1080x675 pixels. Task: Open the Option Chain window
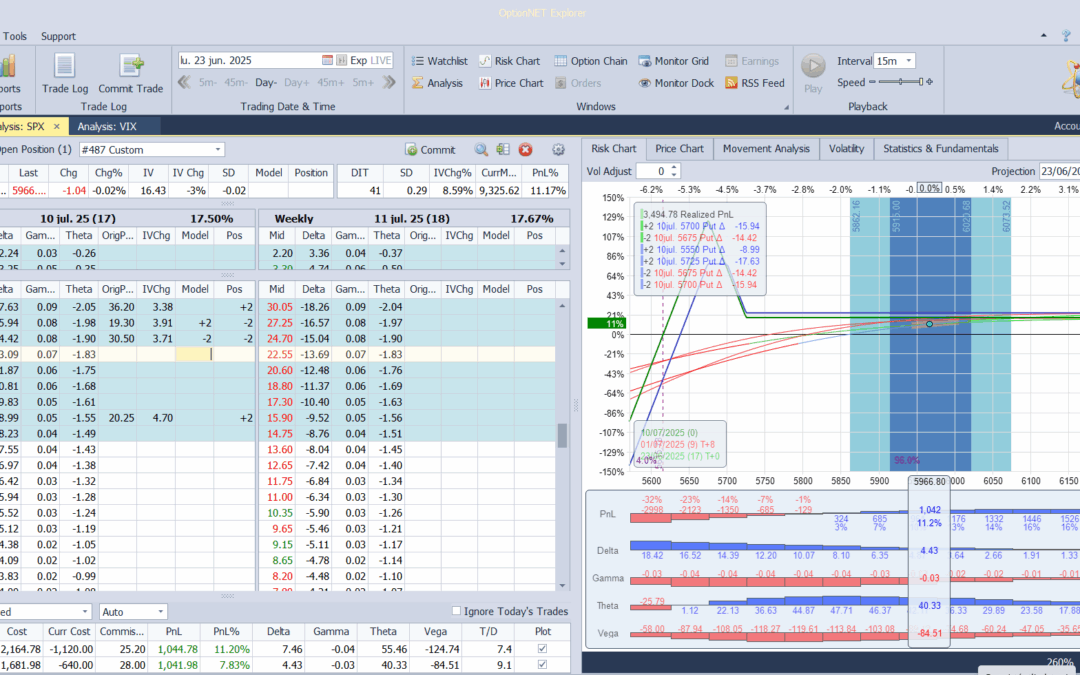(x=591, y=61)
